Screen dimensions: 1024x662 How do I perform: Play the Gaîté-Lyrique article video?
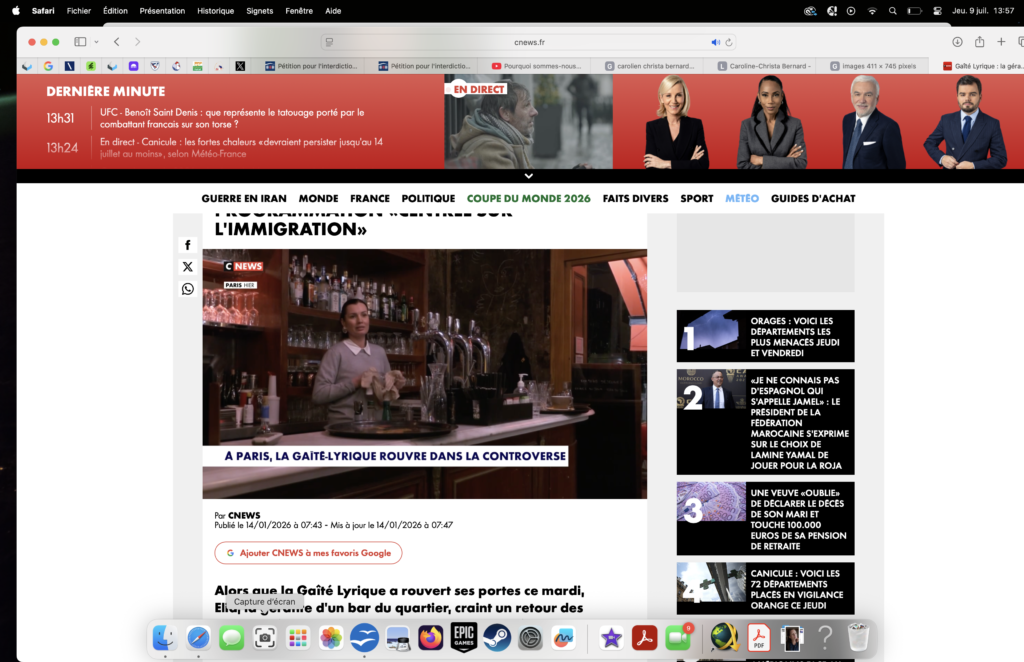(x=424, y=373)
